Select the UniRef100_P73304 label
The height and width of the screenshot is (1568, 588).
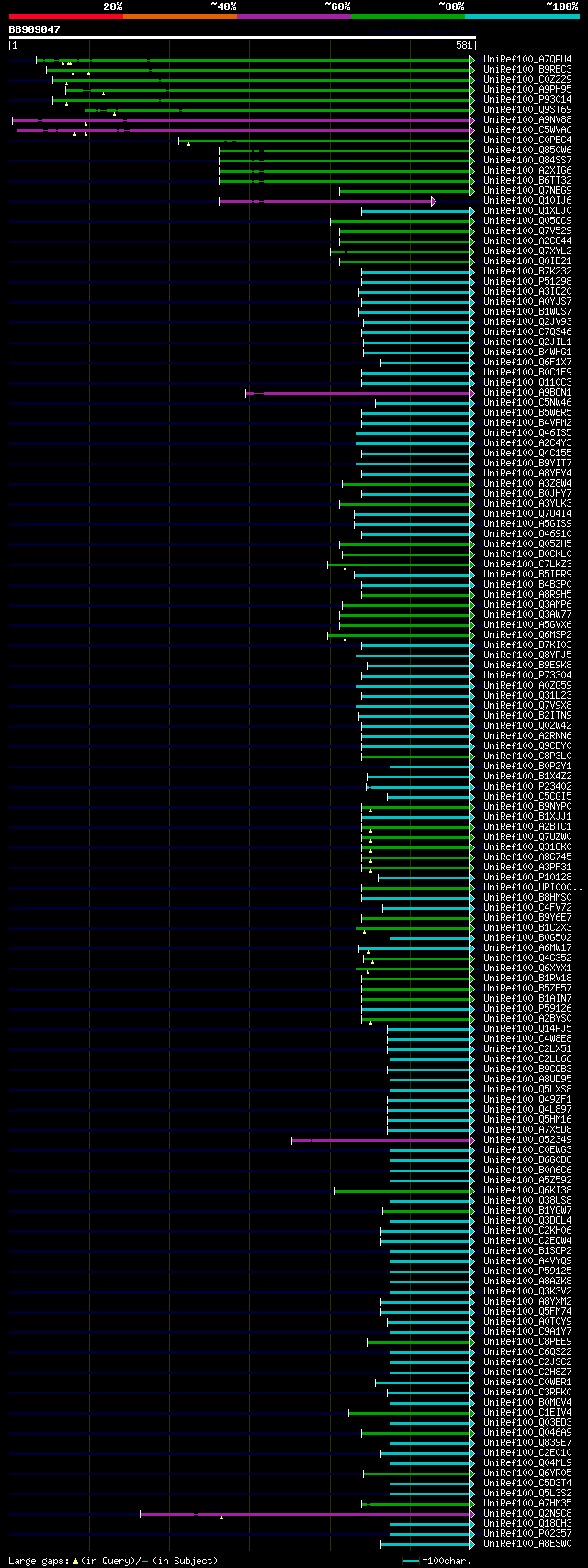[527, 676]
